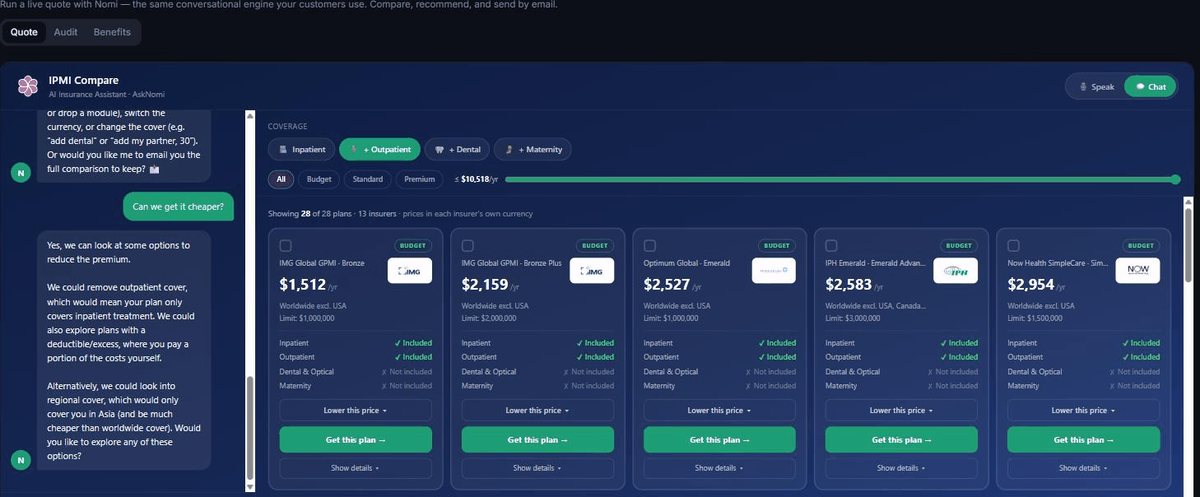This screenshot has width=1200, height=497.
Task: Get the IPH Emerald $2,583 plan
Action: click(902, 439)
